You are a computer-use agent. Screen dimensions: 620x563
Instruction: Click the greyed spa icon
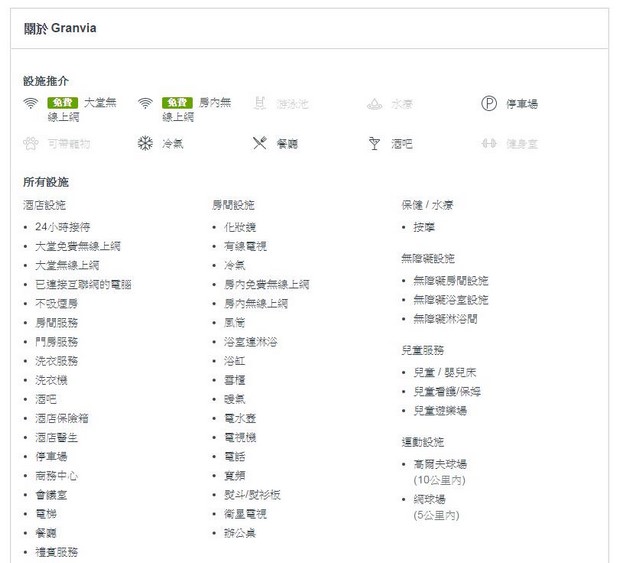pos(374,104)
